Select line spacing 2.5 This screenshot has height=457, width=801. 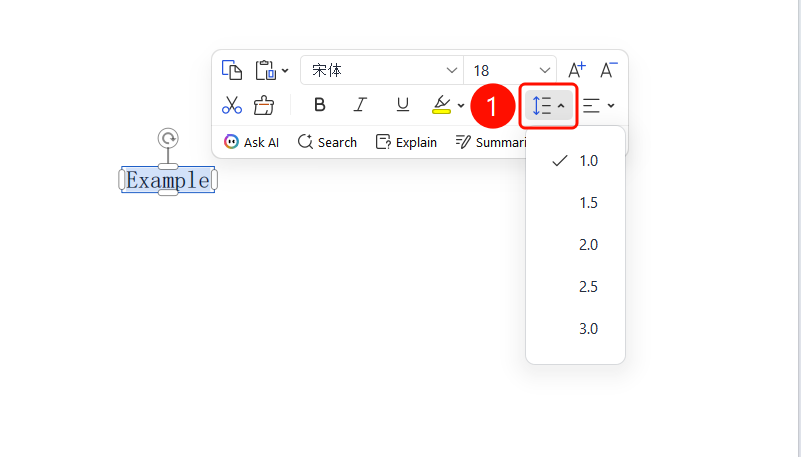coord(575,286)
